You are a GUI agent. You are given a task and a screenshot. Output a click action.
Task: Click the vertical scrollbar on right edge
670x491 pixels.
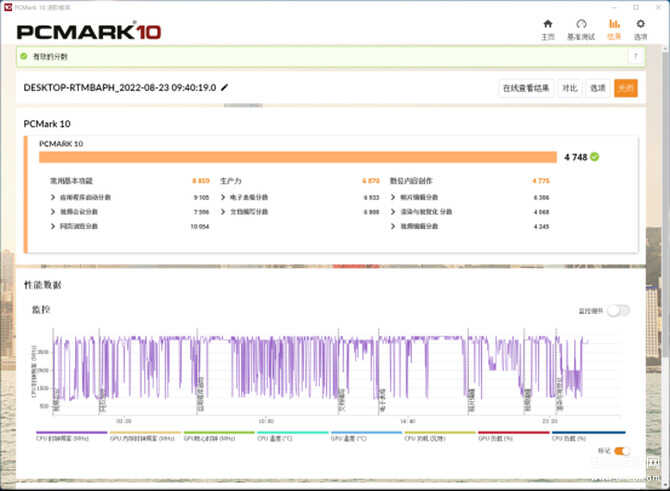click(x=667, y=205)
